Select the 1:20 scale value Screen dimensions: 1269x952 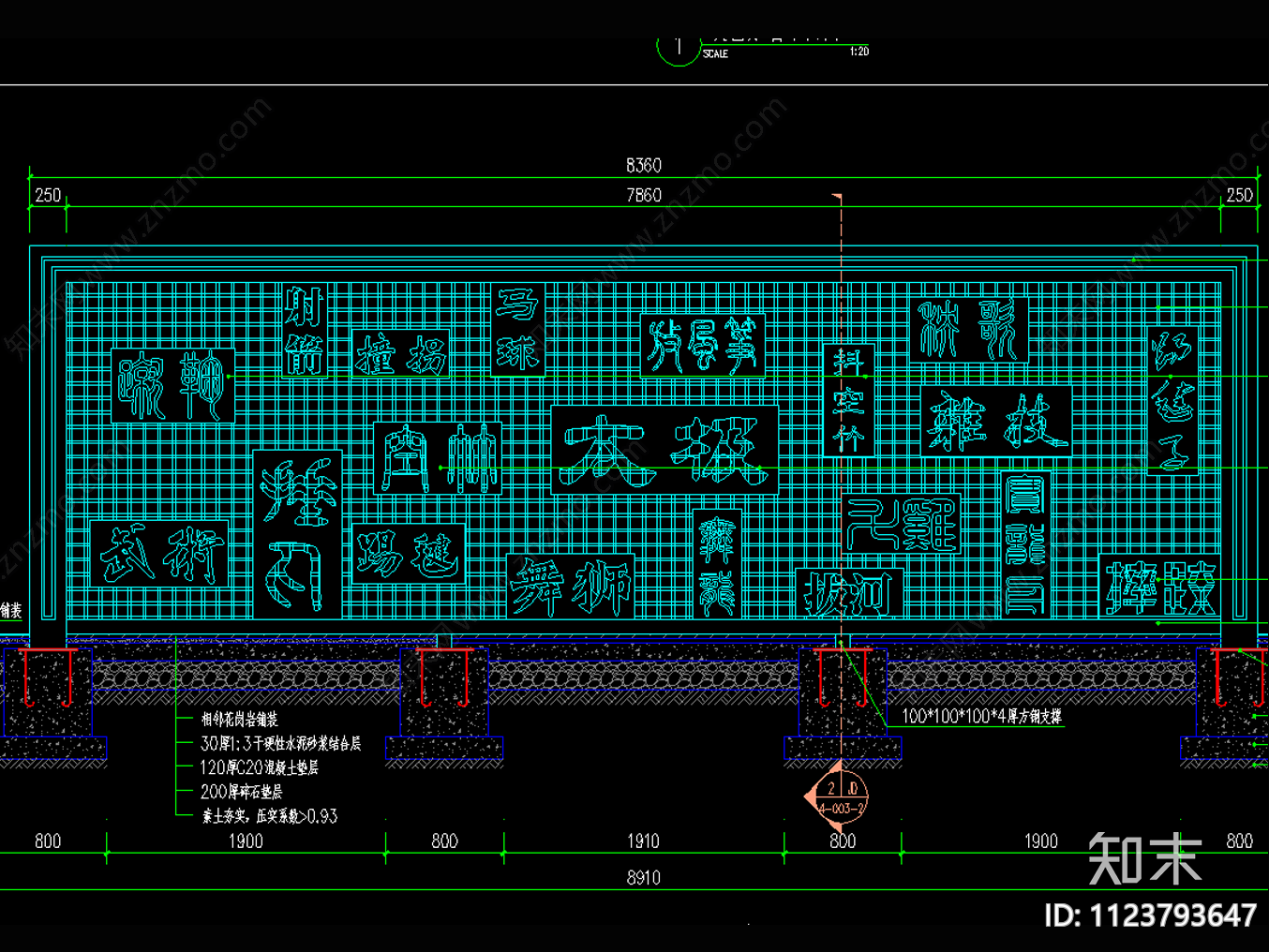tap(859, 52)
